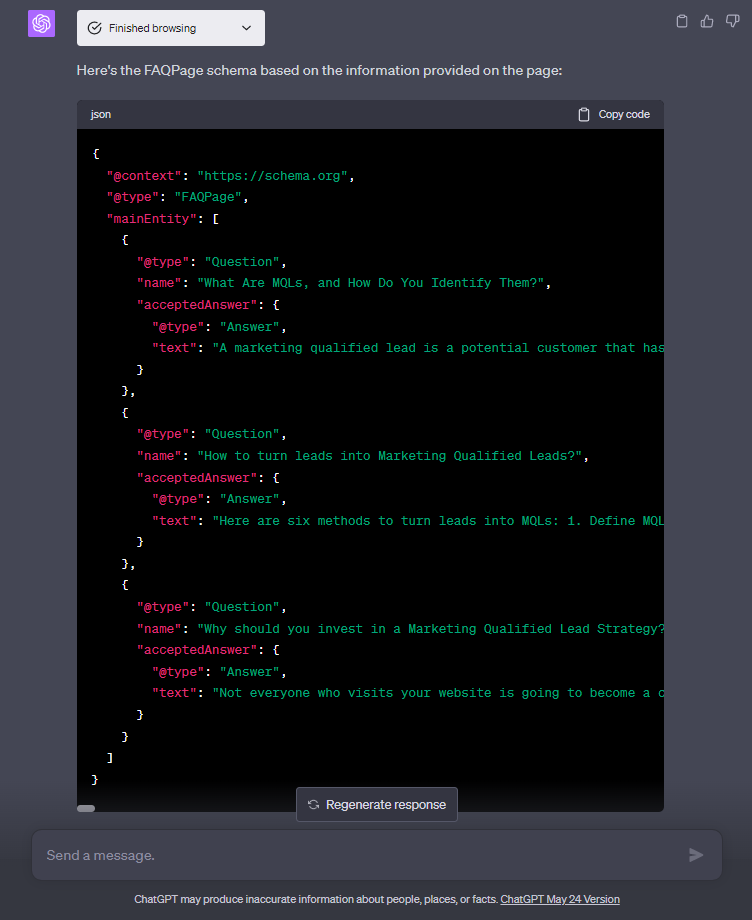
Task: Click the "How to turn leads" question text
Action: point(392,456)
